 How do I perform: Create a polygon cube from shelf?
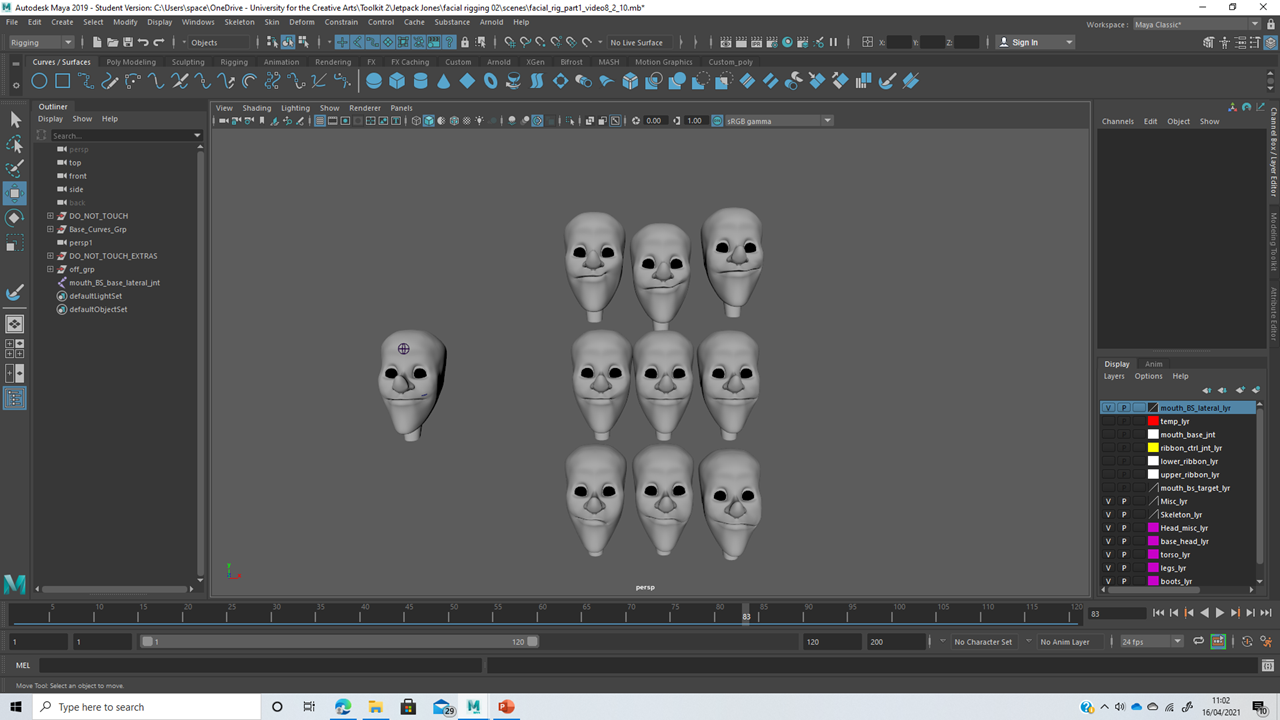click(397, 81)
